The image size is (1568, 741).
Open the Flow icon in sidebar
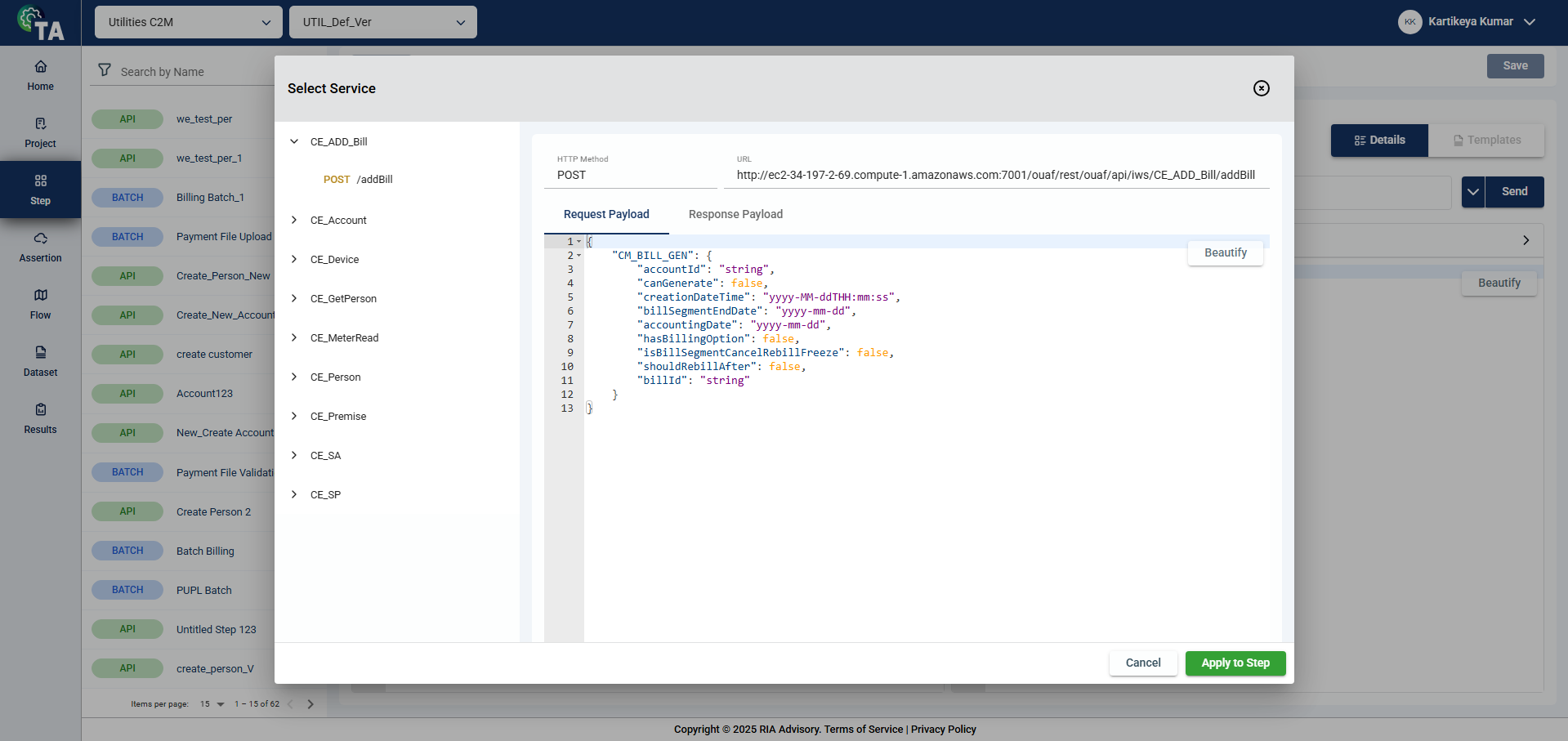click(40, 304)
